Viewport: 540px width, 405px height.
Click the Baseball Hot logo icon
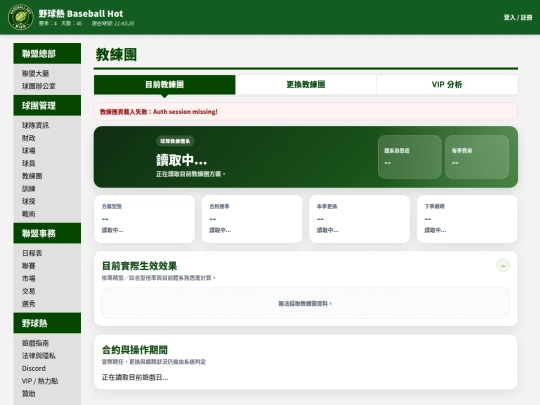click(21, 17)
